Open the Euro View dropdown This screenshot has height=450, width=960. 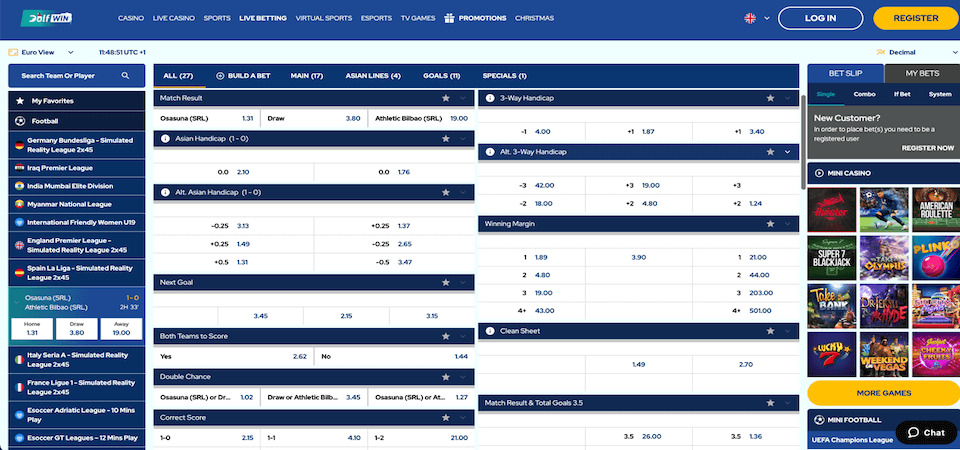click(x=70, y=53)
